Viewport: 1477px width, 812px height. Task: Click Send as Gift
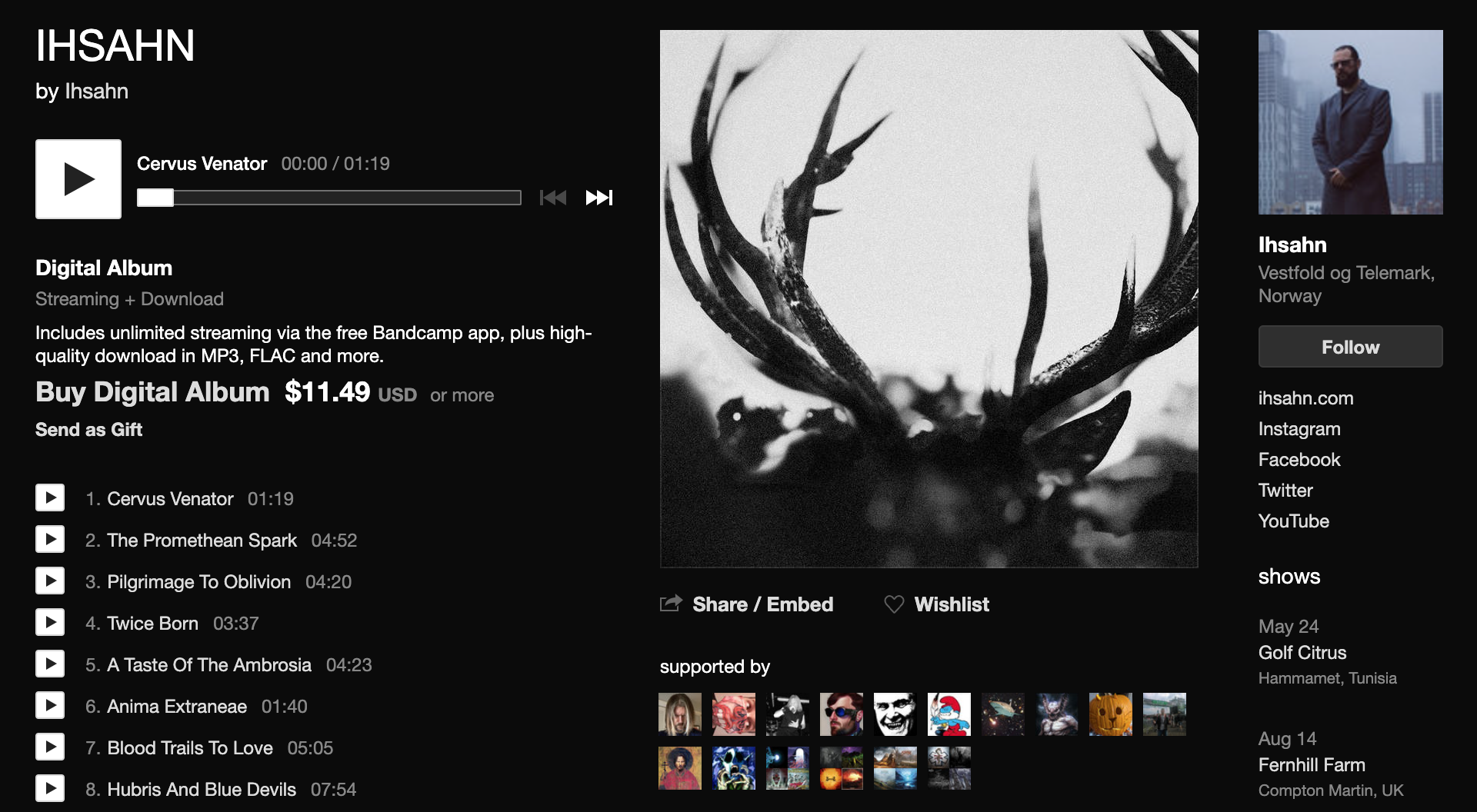pyautogui.click(x=88, y=430)
